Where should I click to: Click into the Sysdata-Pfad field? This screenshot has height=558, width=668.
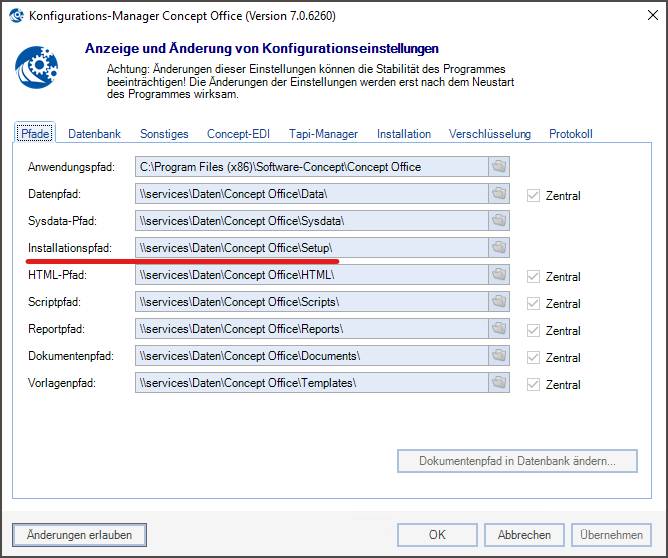tap(311, 221)
